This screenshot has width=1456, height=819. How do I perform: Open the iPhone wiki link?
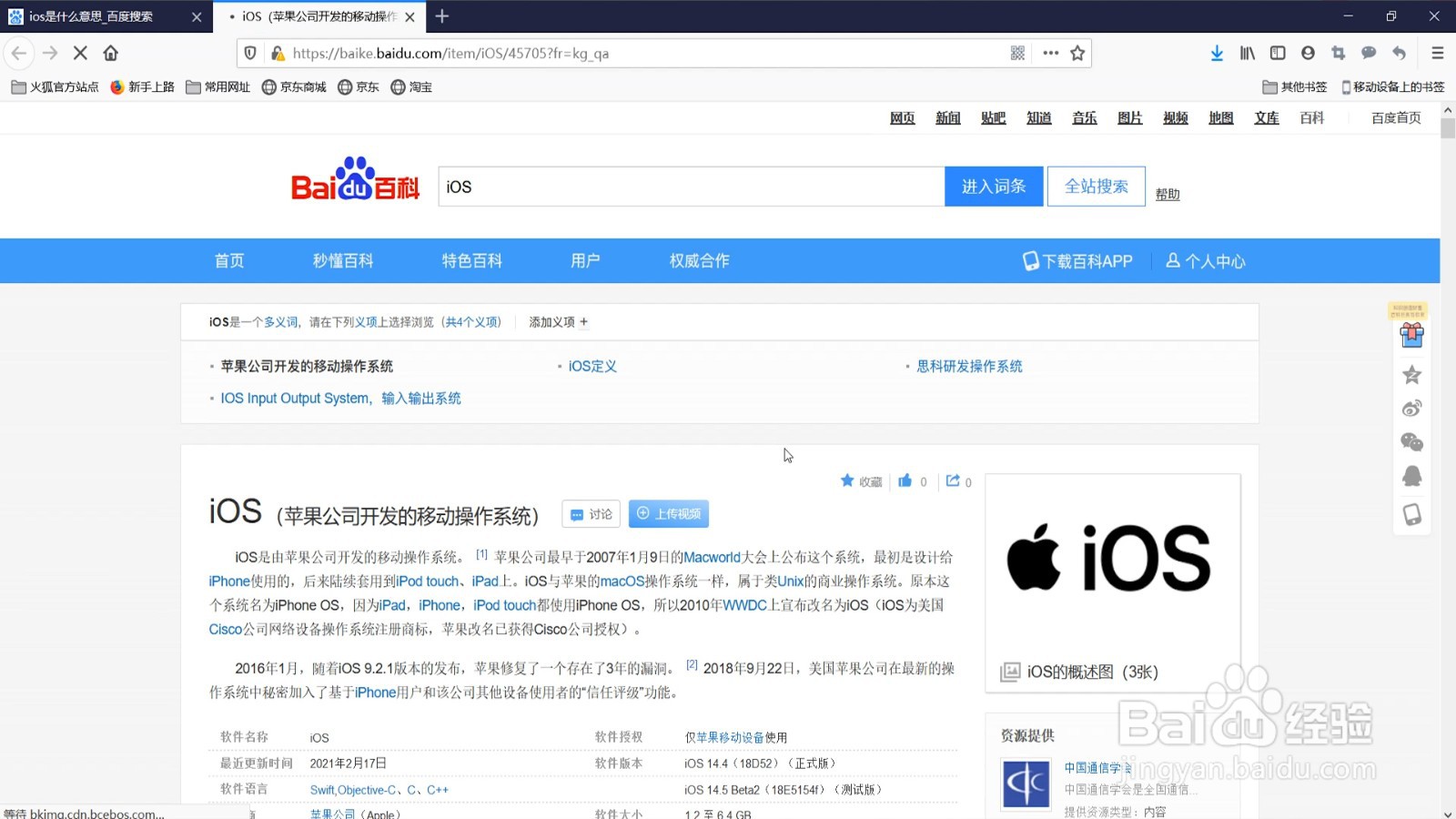[227, 581]
